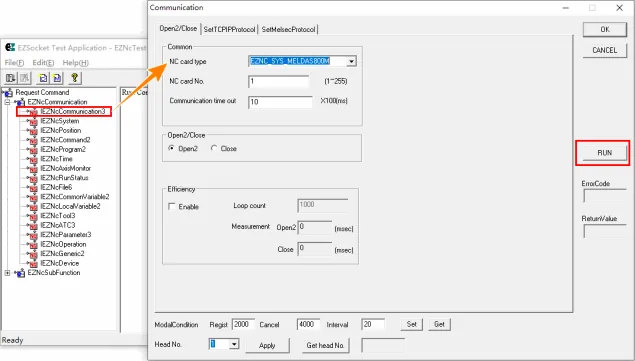Screen dimensions: 635x361
Task: Open the NC card type dropdown
Action: point(351,61)
